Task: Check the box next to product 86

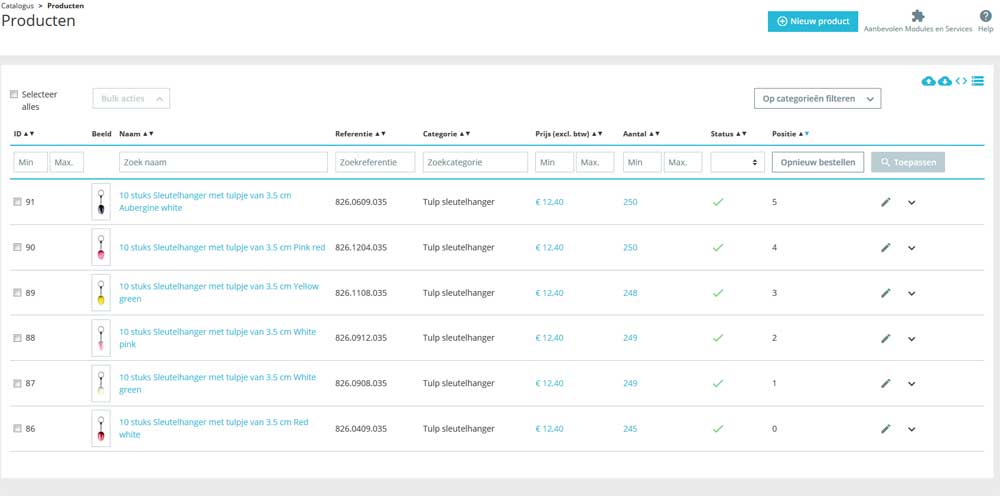Action: pos(17,429)
